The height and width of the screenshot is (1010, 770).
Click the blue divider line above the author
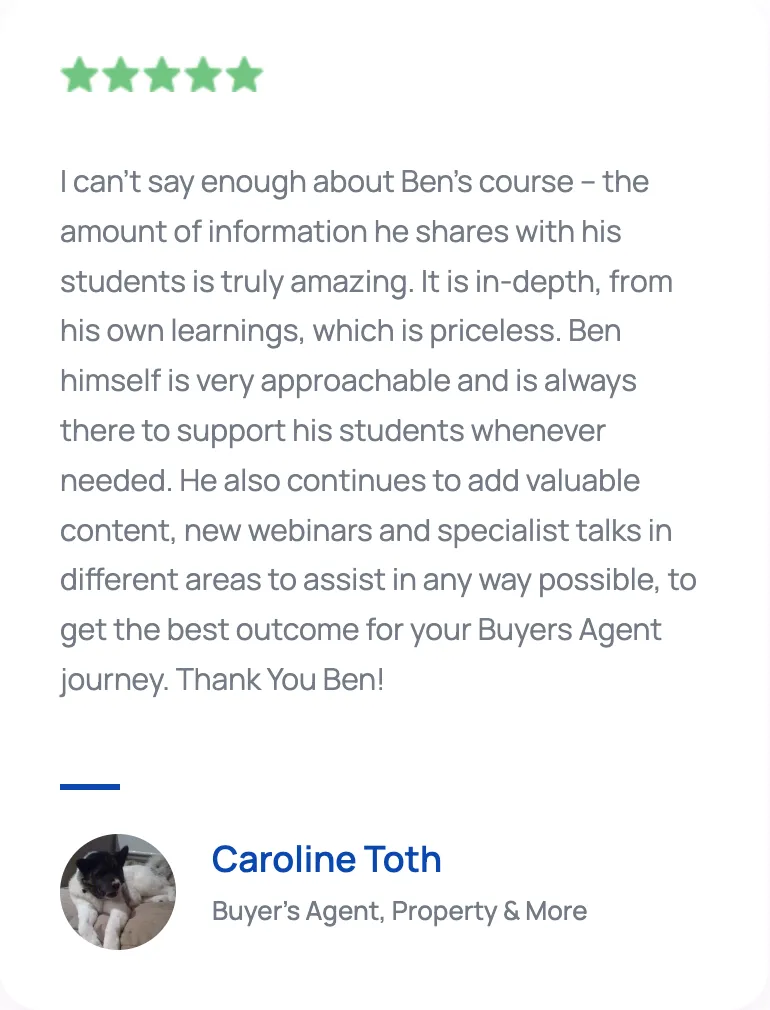90,786
